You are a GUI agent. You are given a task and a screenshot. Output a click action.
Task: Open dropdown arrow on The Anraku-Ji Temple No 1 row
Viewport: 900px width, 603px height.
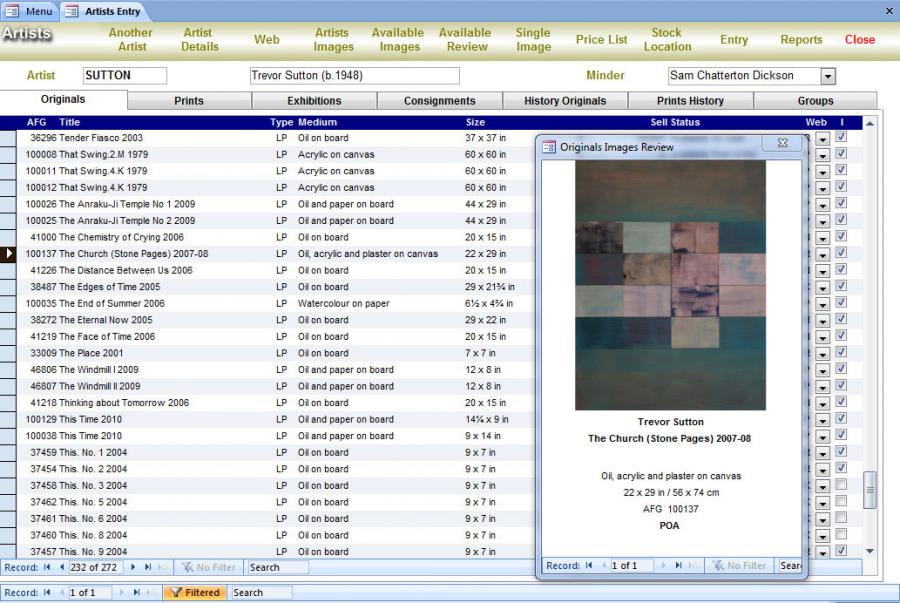pyautogui.click(x=823, y=205)
